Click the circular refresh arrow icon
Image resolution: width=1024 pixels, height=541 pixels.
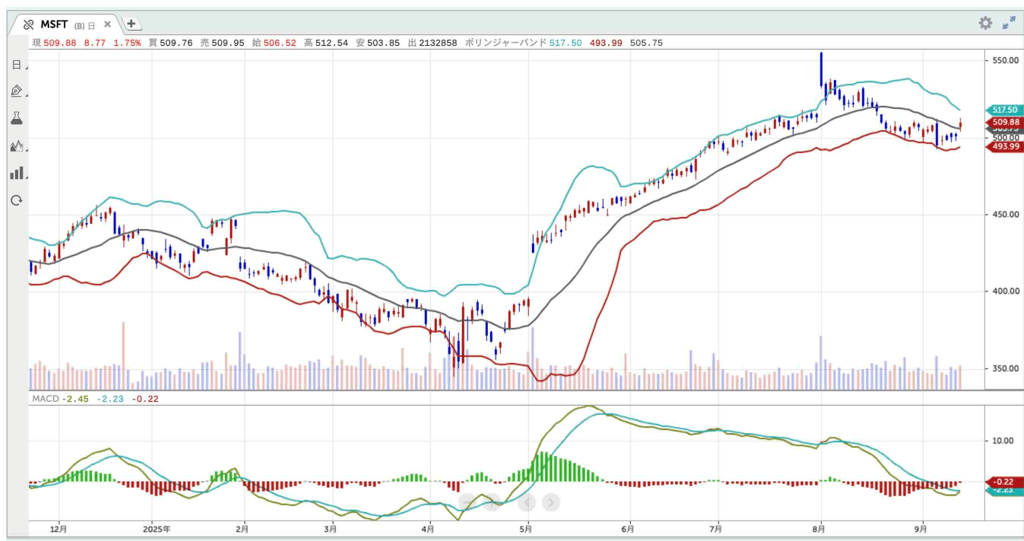[16, 200]
